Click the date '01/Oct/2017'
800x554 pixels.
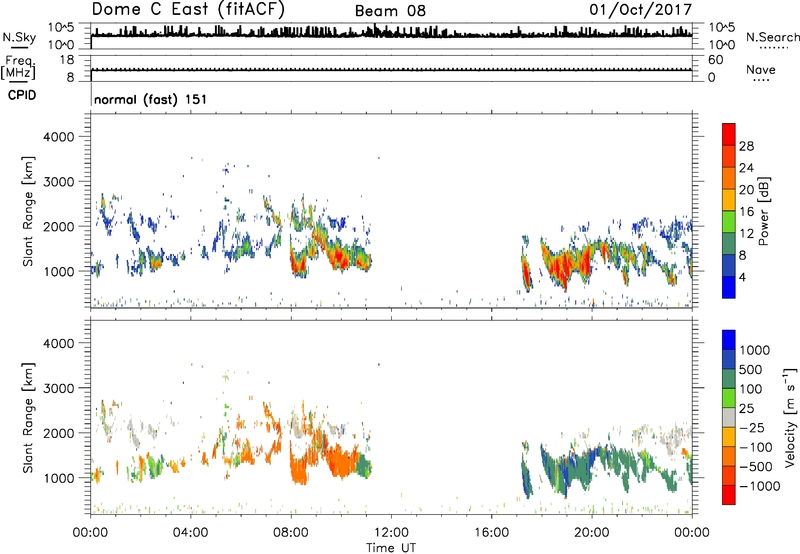point(641,10)
